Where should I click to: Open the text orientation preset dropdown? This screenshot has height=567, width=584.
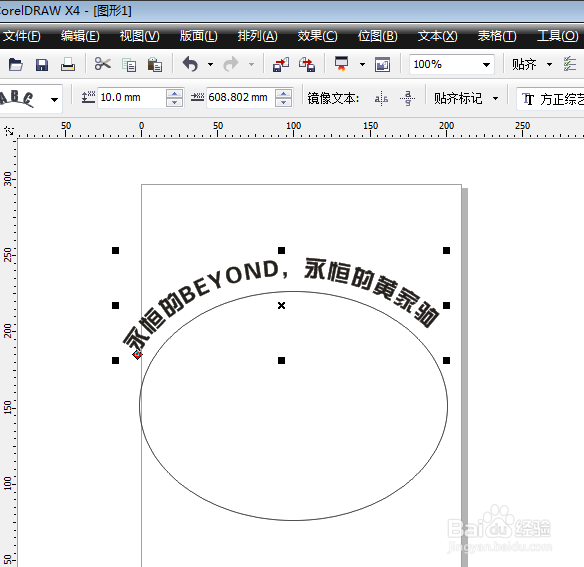click(54, 99)
